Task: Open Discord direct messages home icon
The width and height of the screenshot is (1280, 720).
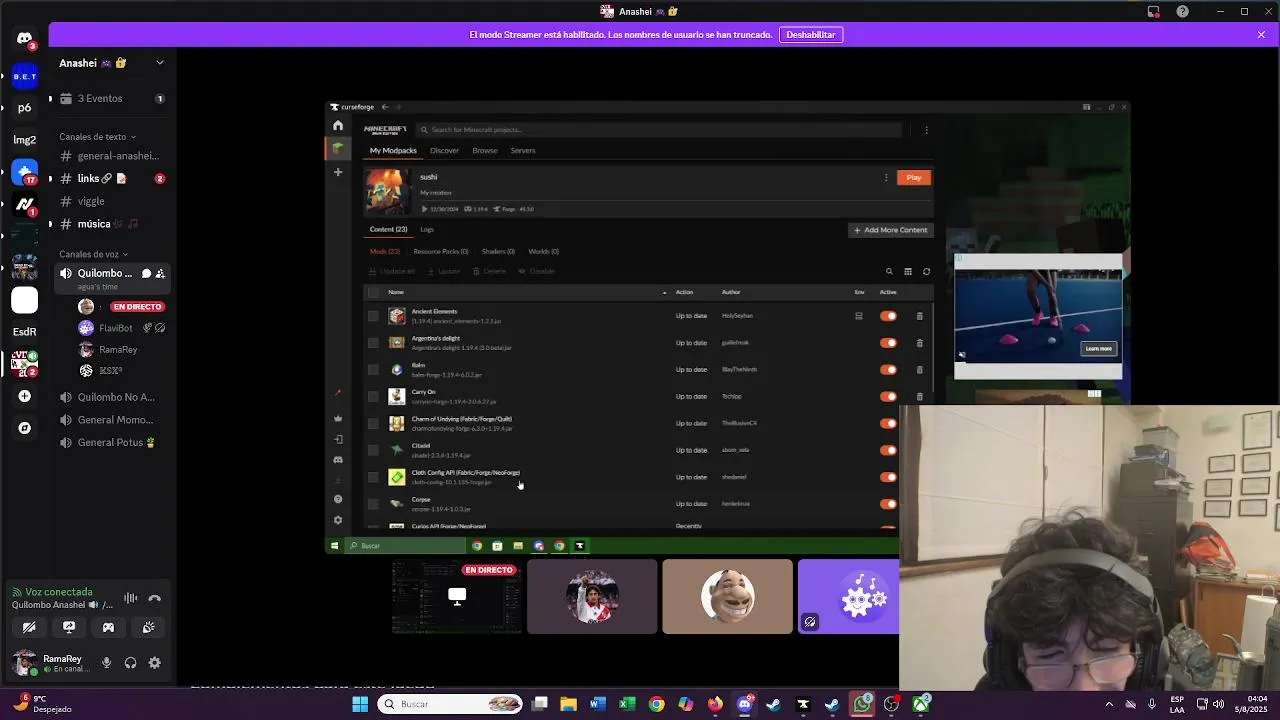Action: click(24, 39)
